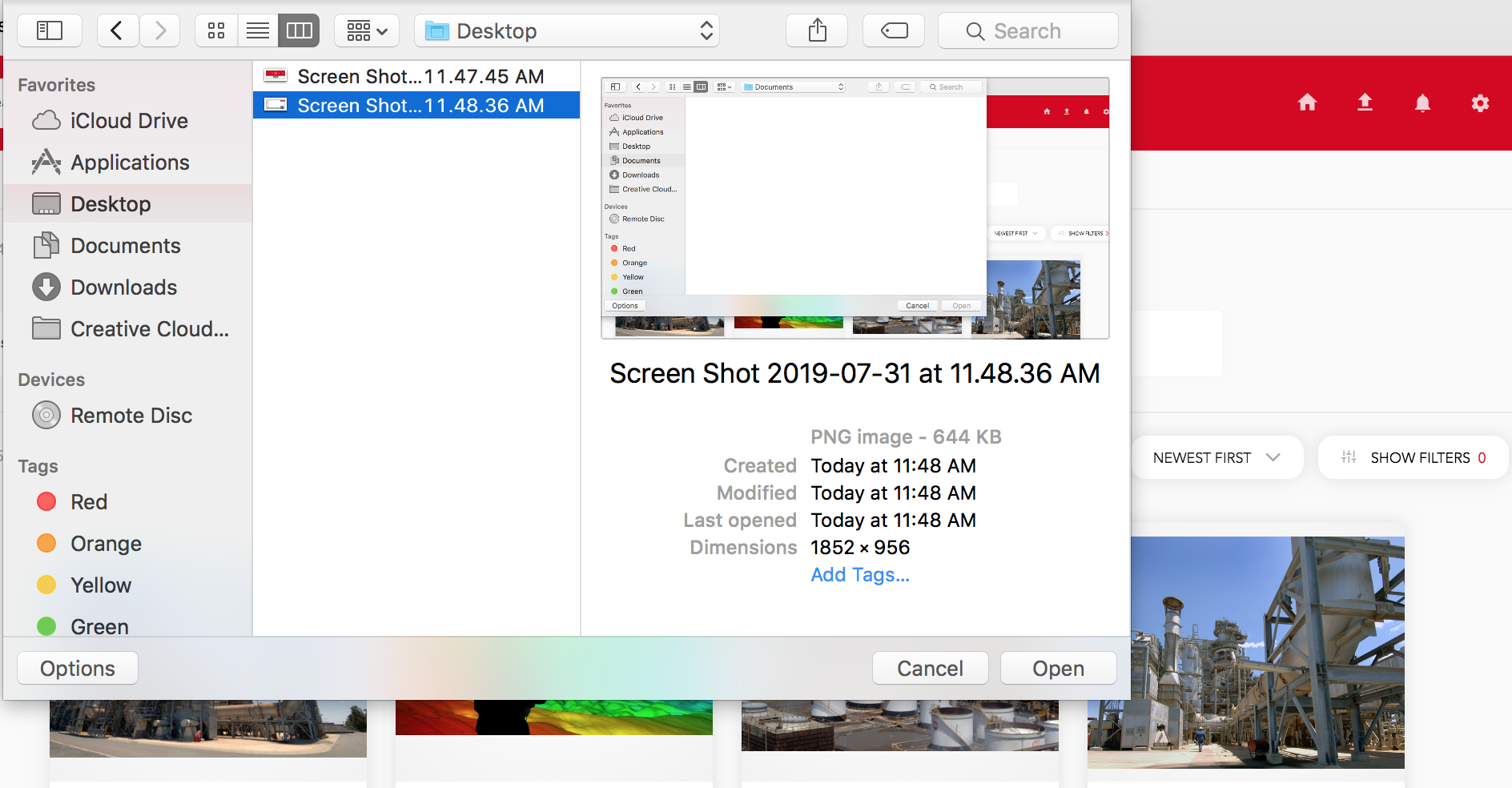Open notifications bell in red header

click(1422, 103)
